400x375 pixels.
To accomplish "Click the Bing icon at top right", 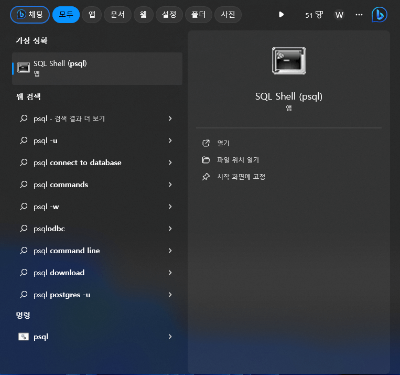I will (379, 15).
